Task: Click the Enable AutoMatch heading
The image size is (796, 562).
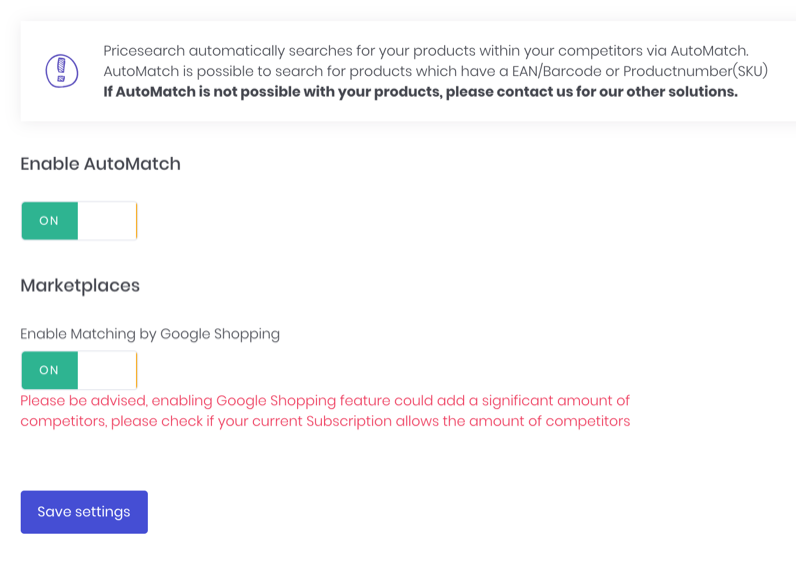Action: 100,164
